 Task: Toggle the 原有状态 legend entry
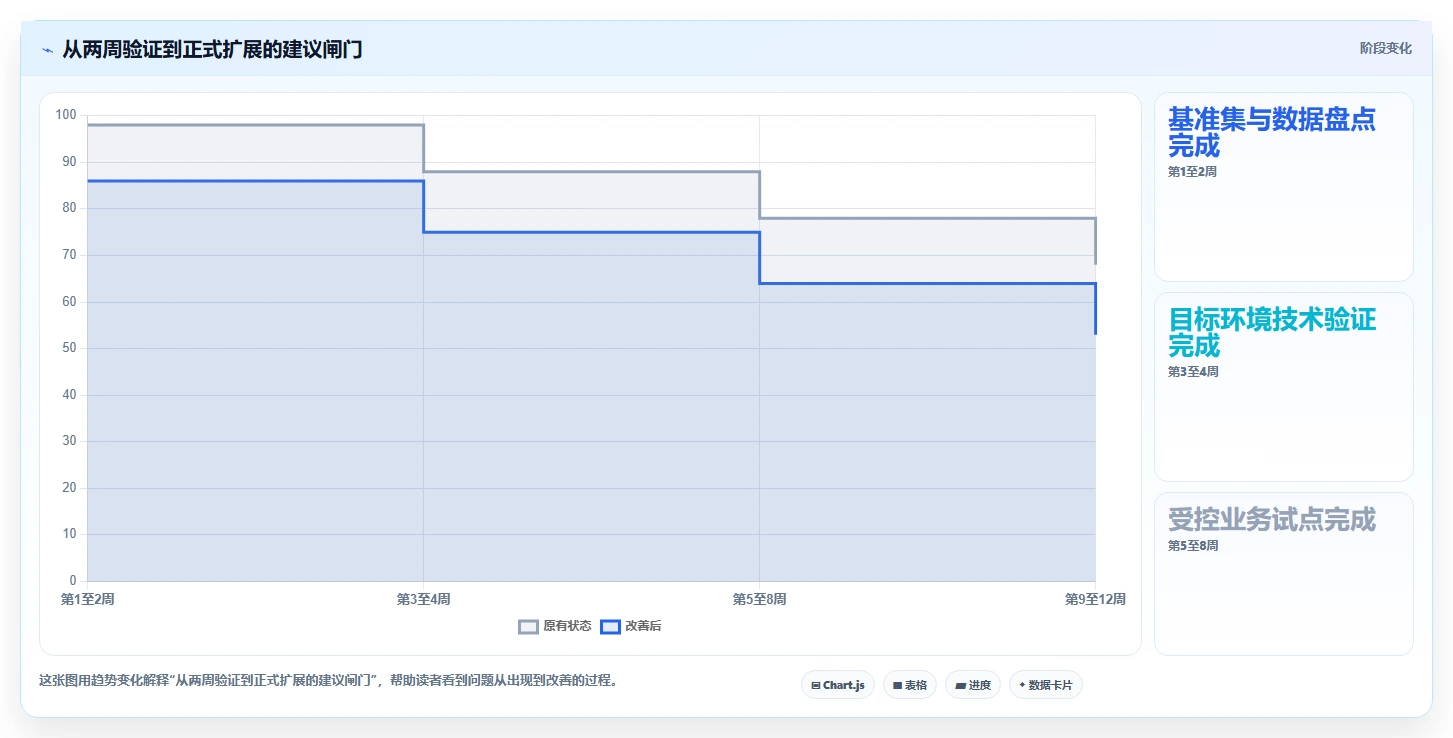click(555, 626)
